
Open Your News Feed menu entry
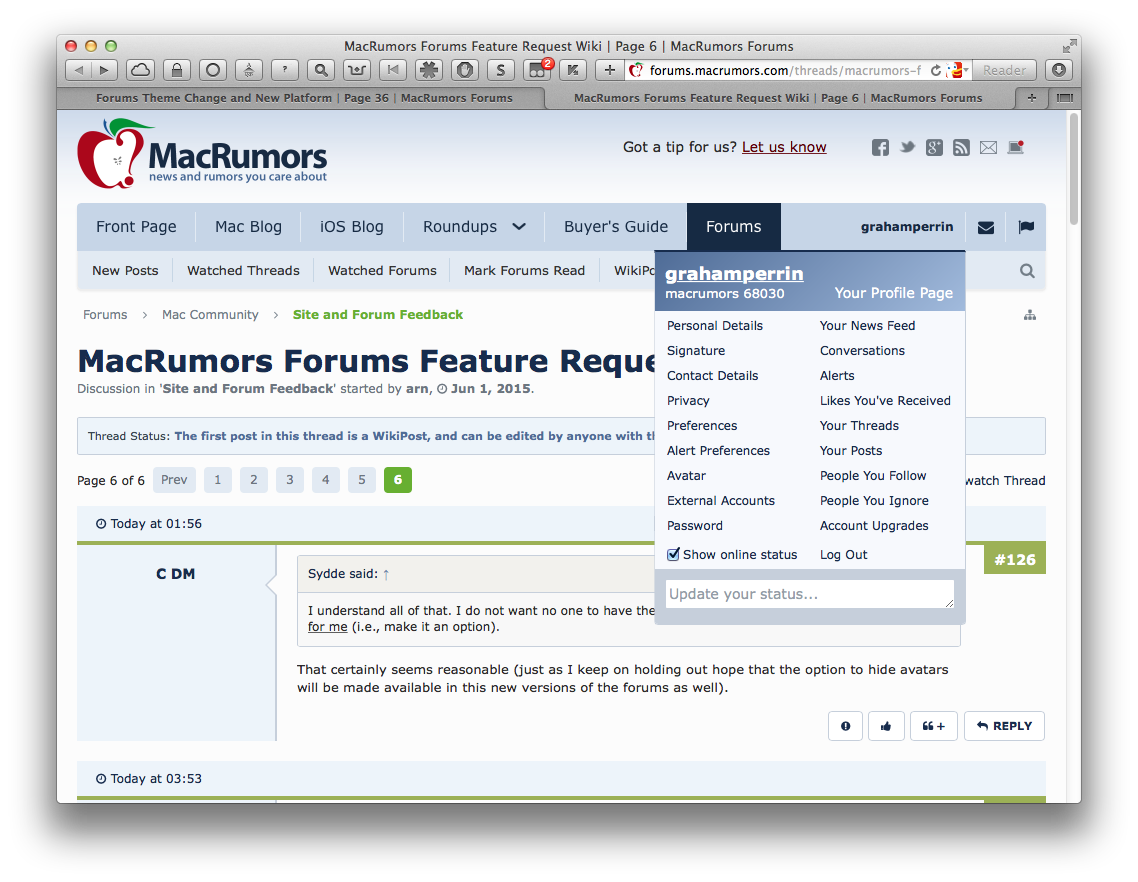[867, 326]
